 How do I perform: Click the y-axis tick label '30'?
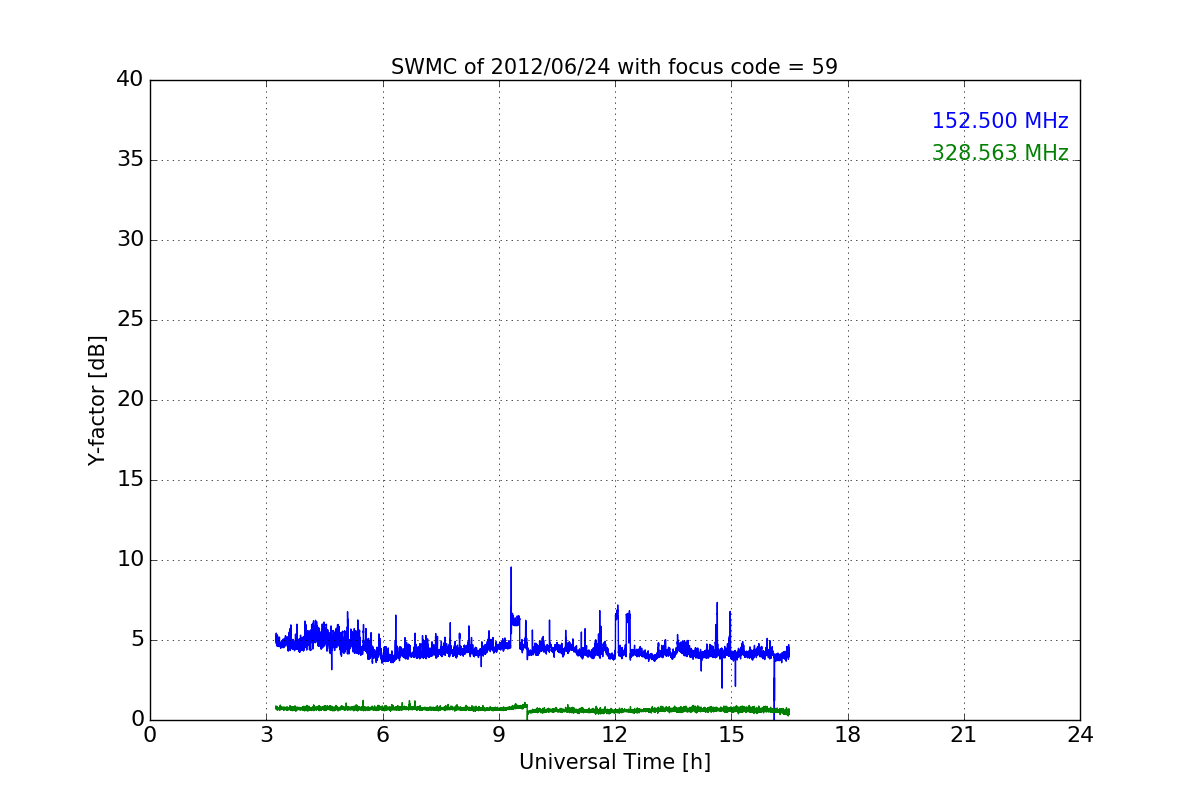point(130,240)
